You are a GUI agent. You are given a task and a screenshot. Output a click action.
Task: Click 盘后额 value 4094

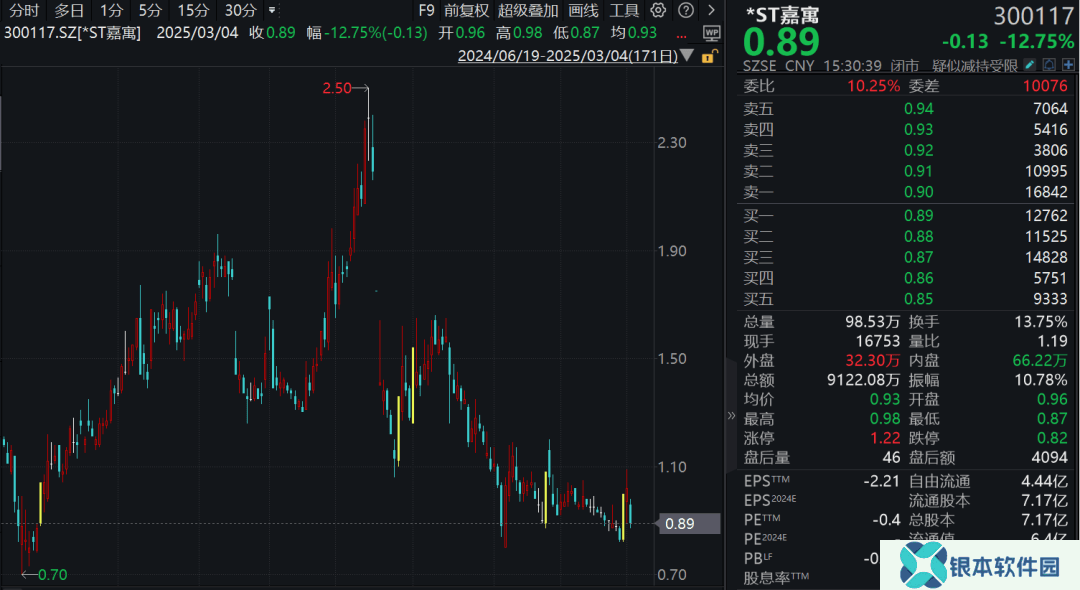pyautogui.click(x=1049, y=458)
